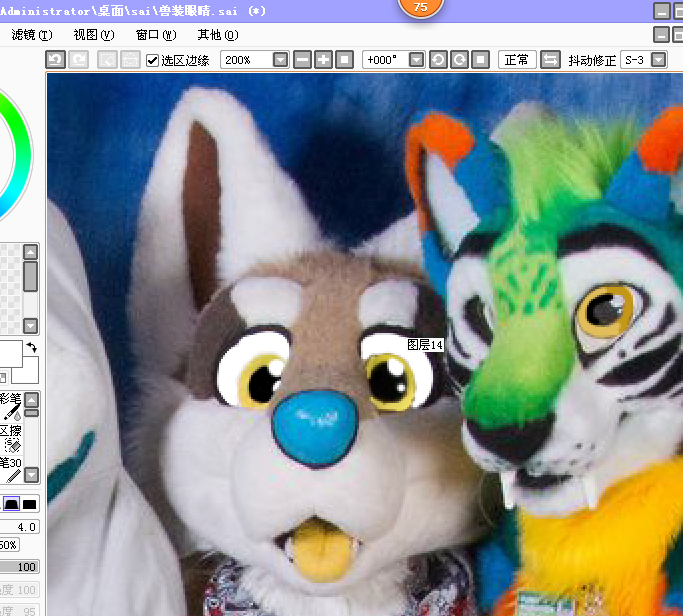Screen dimensions: 683x616
Task: Click the zoom out minus button
Action: [x=303, y=60]
